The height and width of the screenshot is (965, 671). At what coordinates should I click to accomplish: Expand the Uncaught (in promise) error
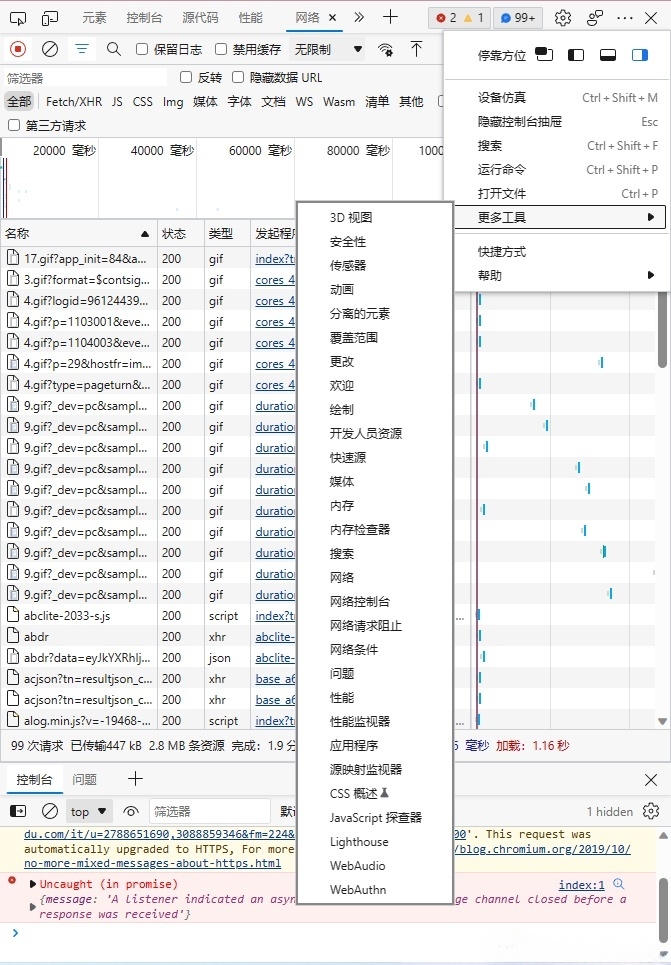click(x=33, y=884)
